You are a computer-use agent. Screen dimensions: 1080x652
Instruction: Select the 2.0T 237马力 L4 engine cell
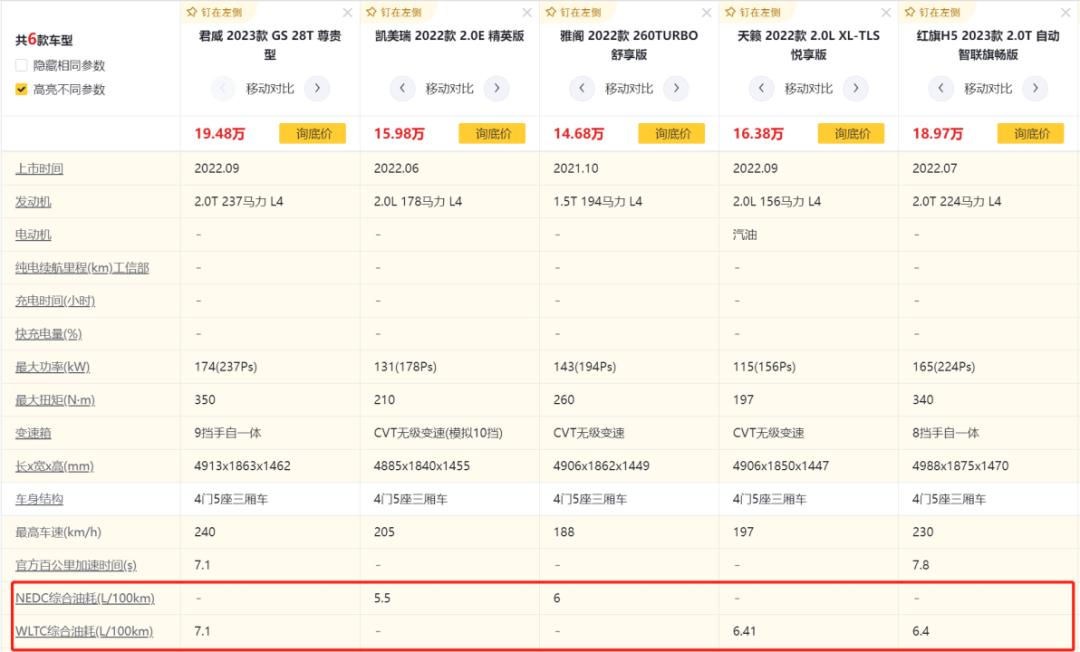238,202
